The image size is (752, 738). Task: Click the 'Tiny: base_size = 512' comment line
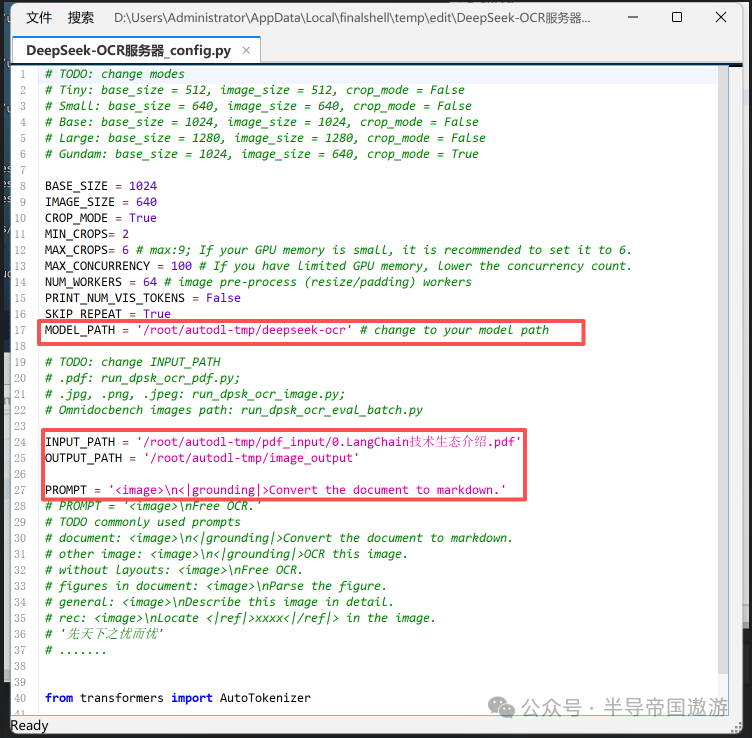tap(255, 90)
